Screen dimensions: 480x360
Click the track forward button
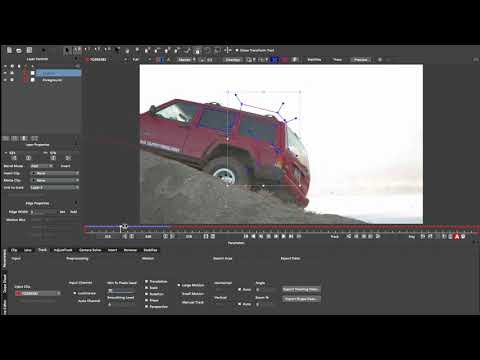click(x=378, y=236)
